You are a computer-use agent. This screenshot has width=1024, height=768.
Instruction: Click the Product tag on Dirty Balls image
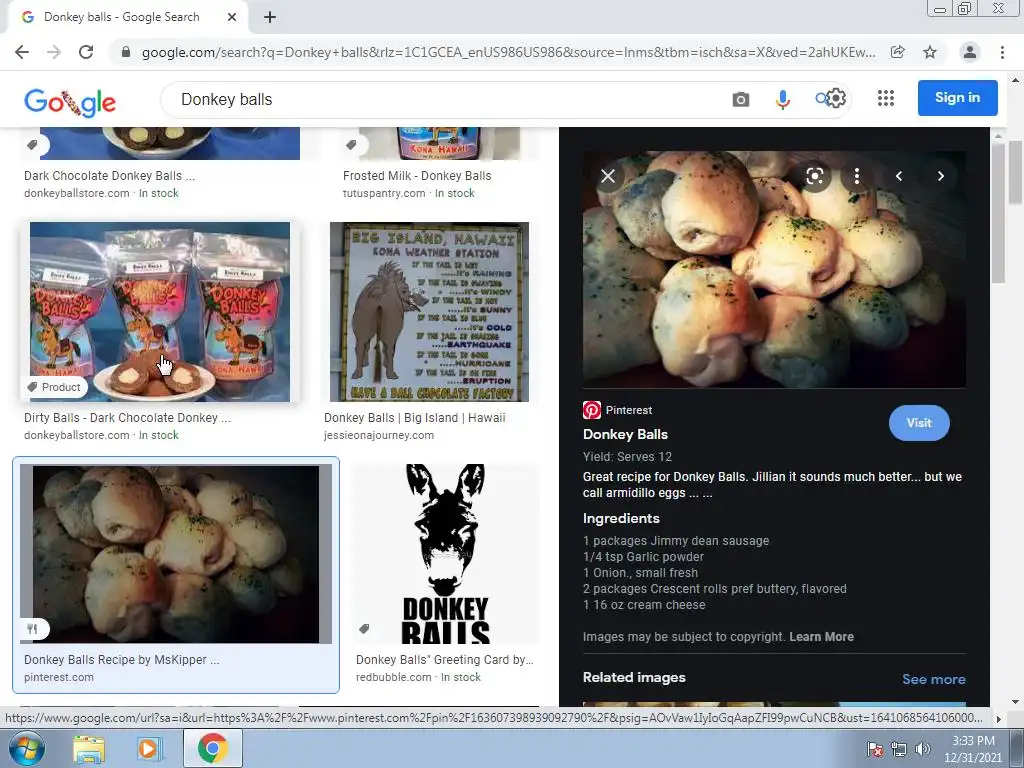click(x=54, y=387)
